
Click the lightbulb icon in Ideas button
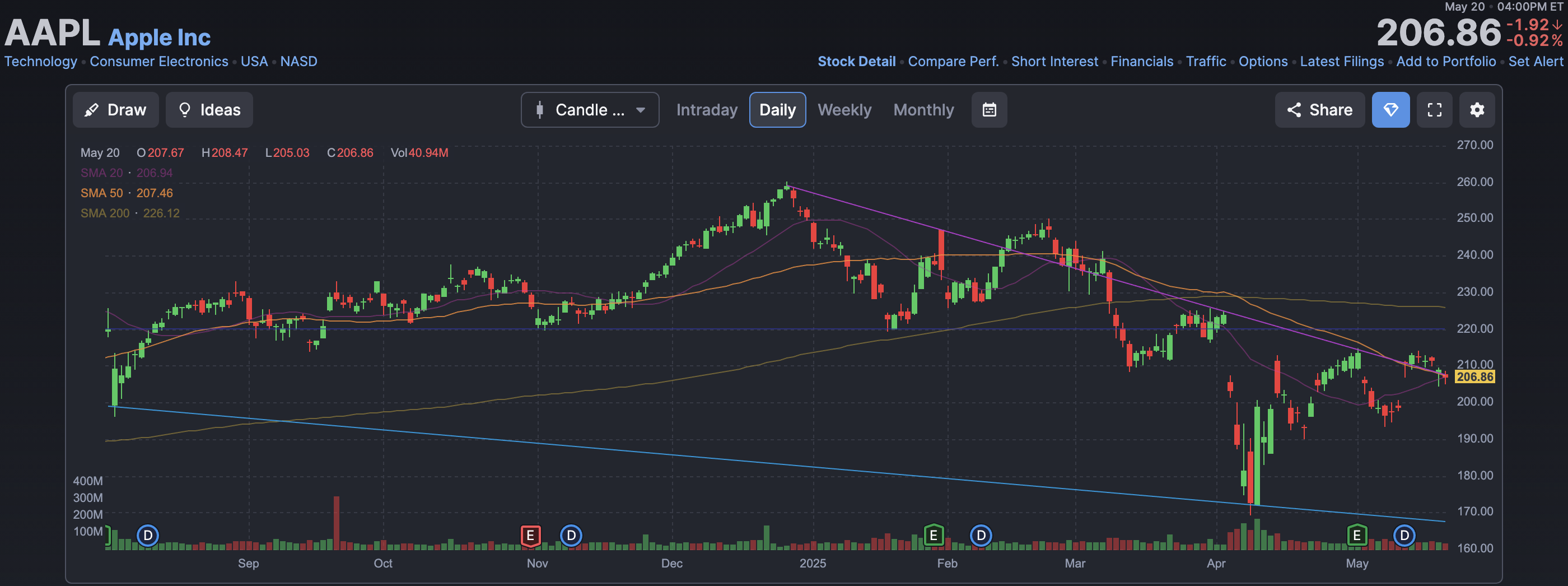point(184,110)
